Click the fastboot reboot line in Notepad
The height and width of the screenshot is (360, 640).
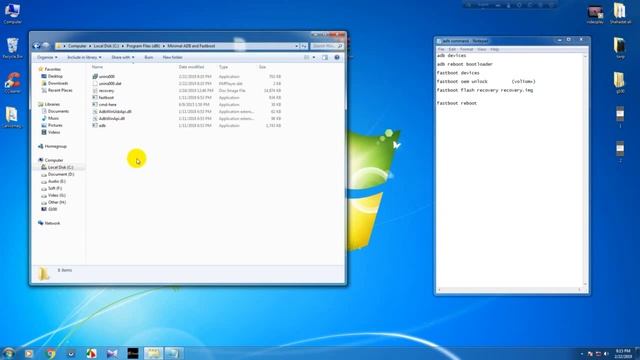pyautogui.click(x=457, y=103)
